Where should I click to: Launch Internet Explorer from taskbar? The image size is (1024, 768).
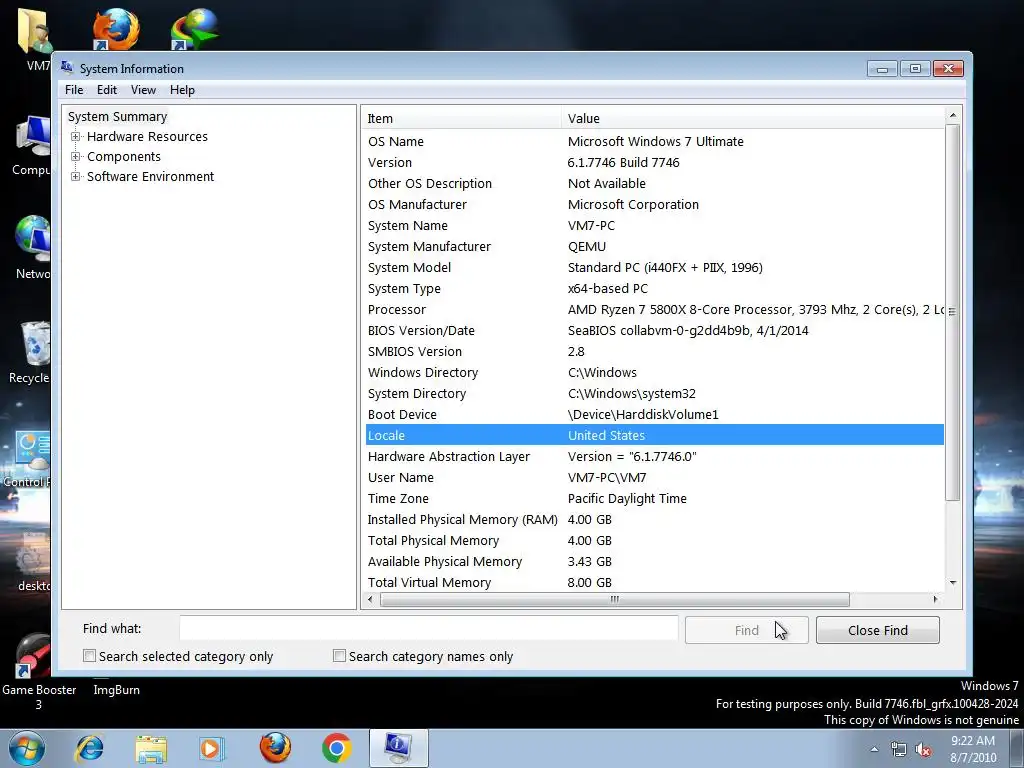89,748
